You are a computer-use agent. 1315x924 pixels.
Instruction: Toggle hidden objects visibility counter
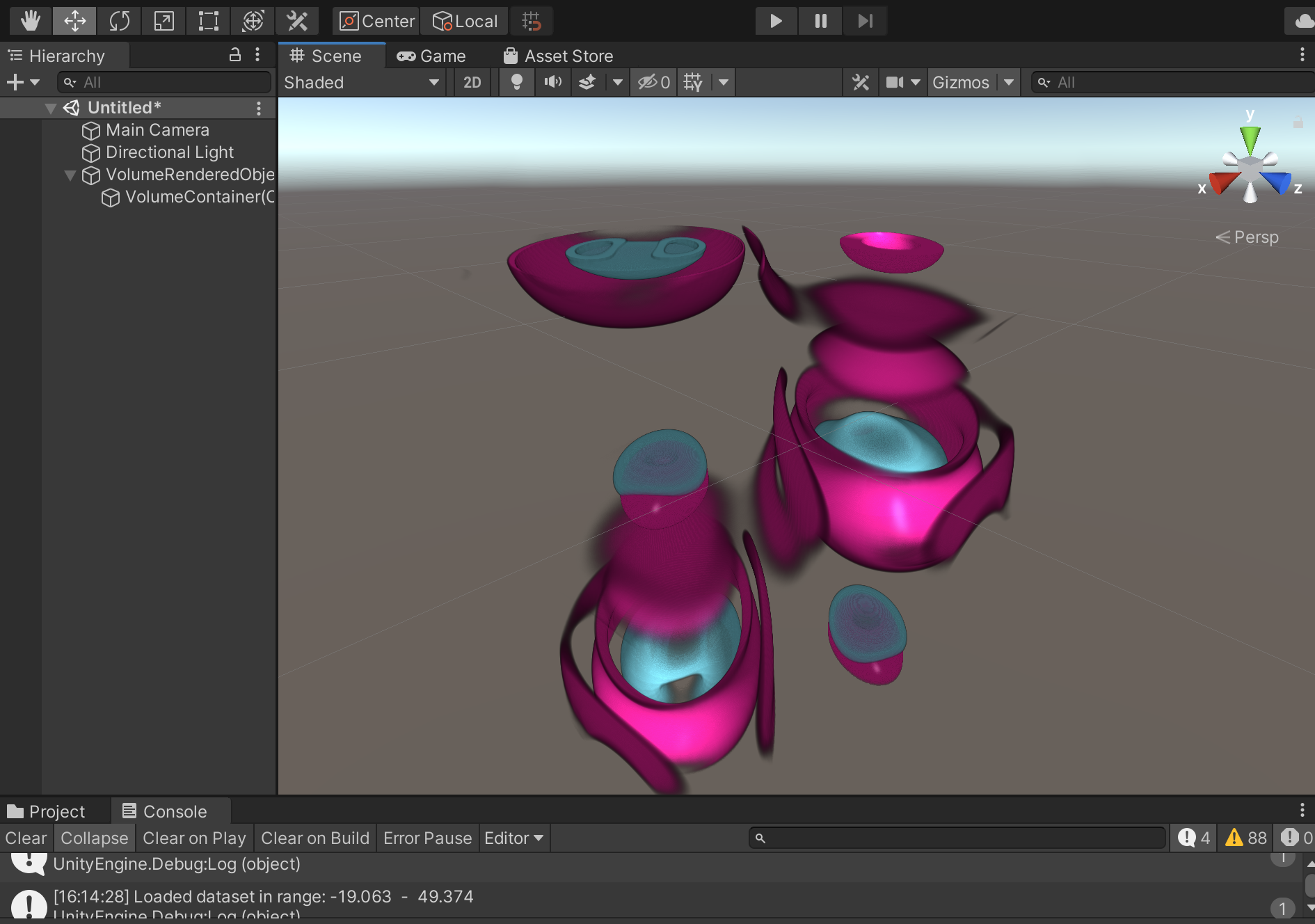[653, 83]
